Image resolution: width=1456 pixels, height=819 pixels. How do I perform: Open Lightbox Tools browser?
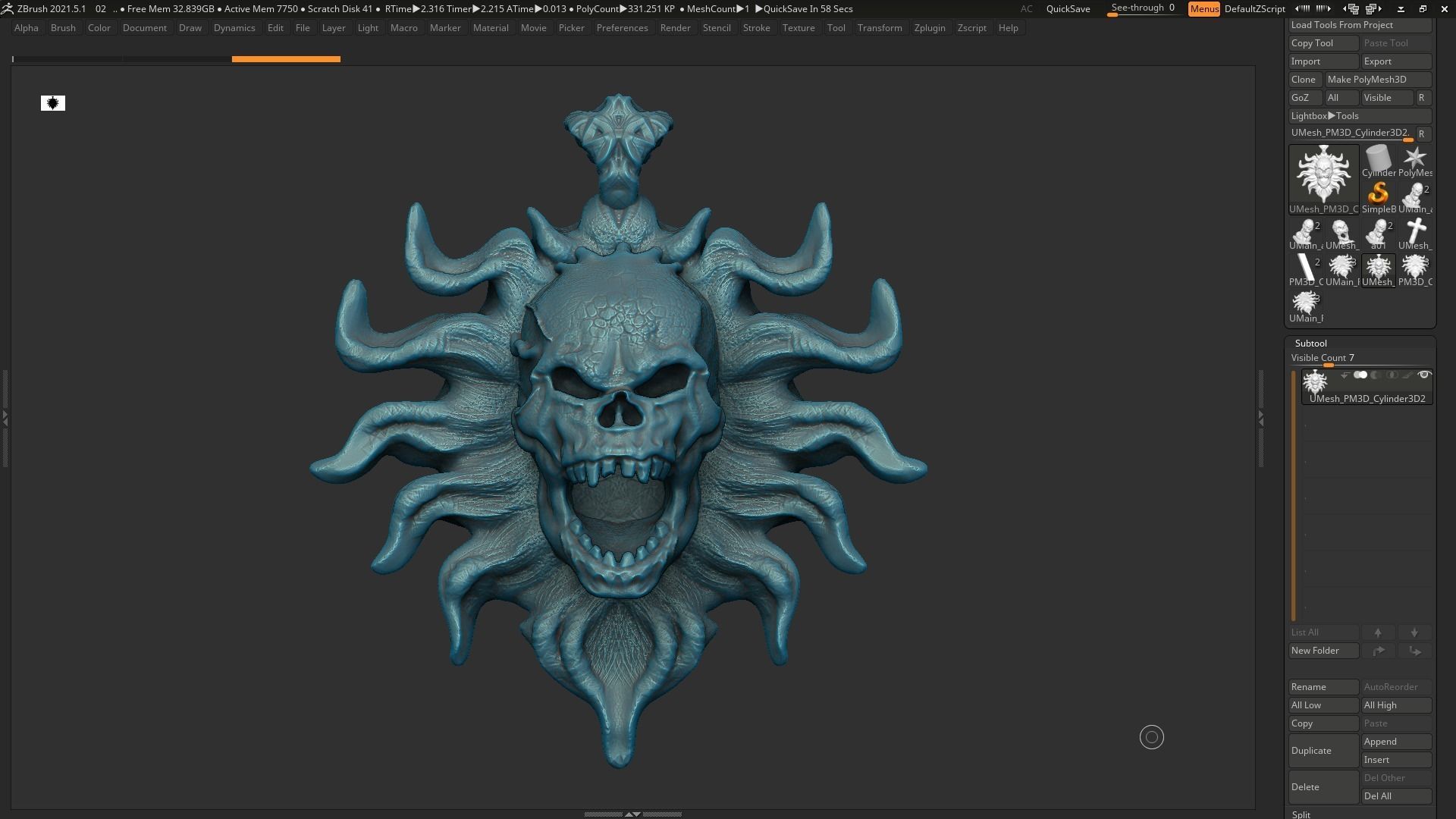pyautogui.click(x=1360, y=116)
